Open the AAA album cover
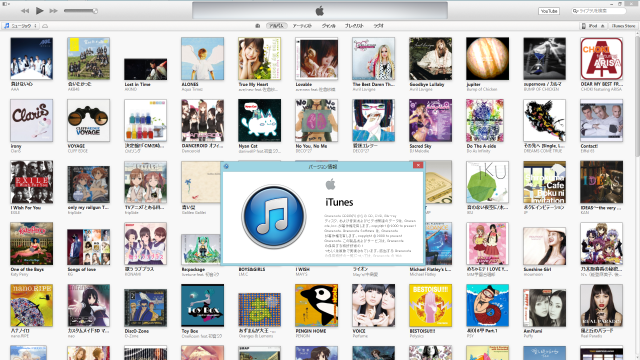Screen dimensions: 640x360 (31, 58)
